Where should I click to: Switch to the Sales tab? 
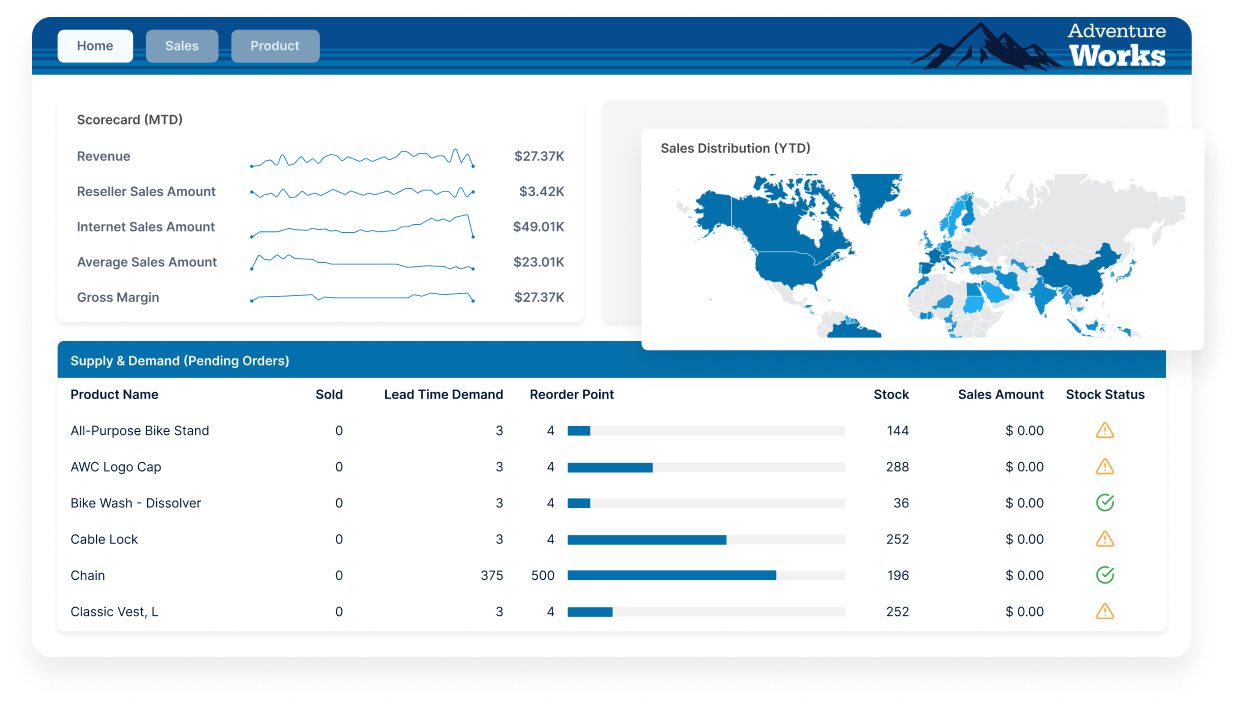point(181,45)
